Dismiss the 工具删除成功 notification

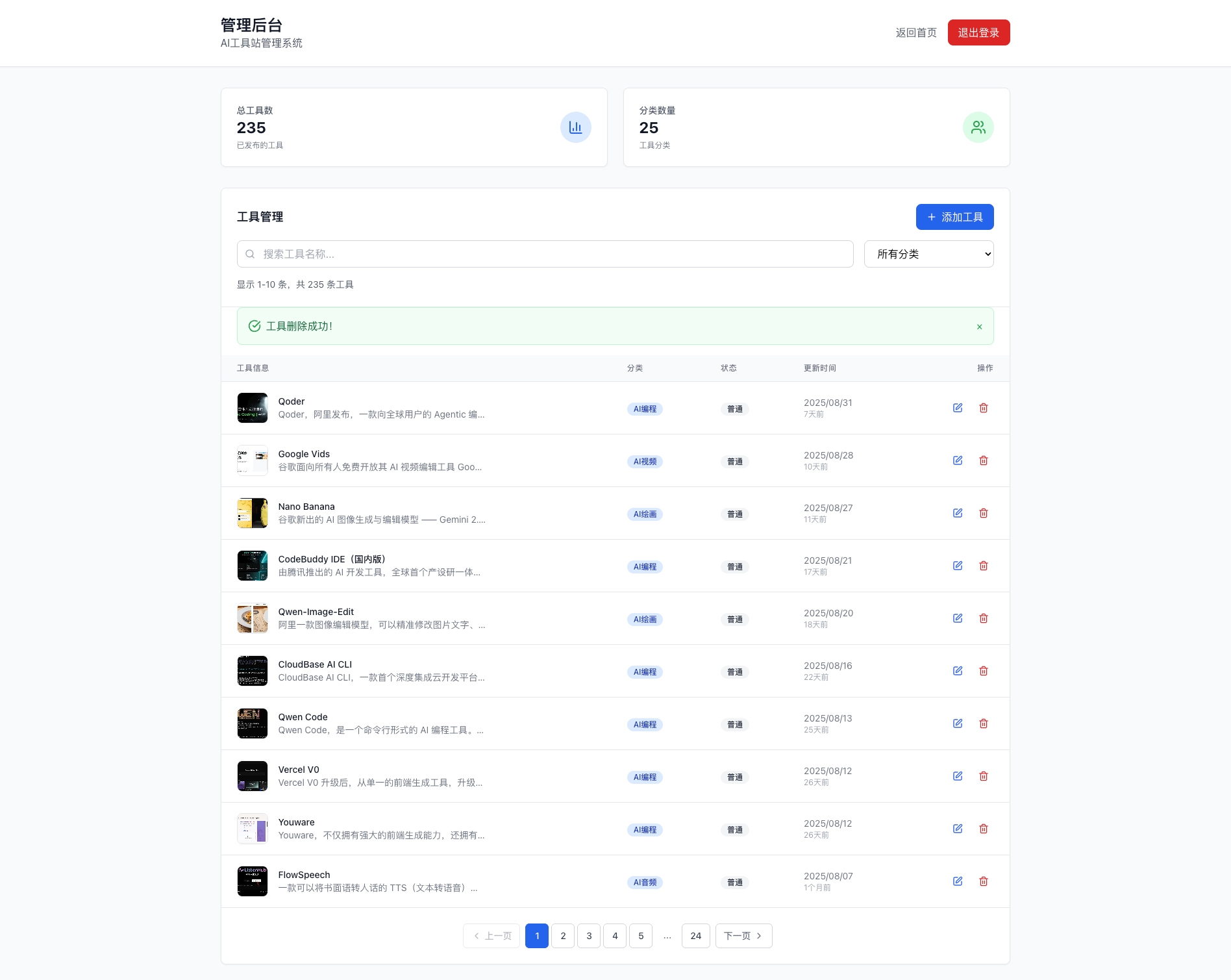point(980,327)
